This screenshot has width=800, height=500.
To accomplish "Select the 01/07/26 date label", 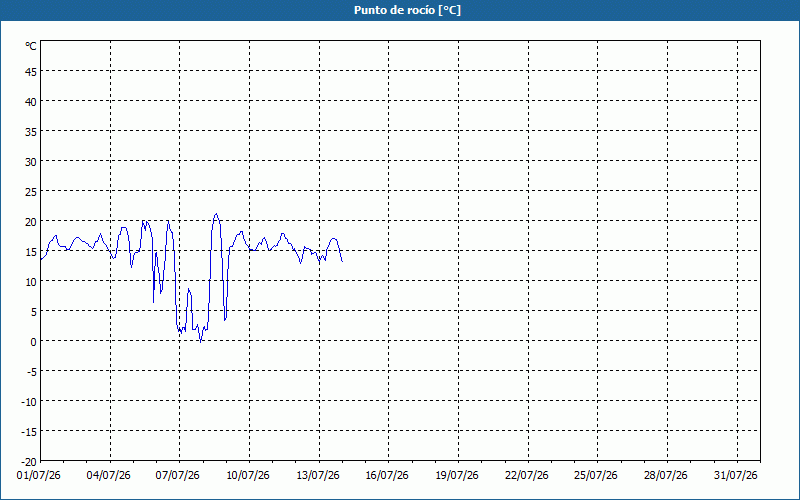I will (39, 476).
